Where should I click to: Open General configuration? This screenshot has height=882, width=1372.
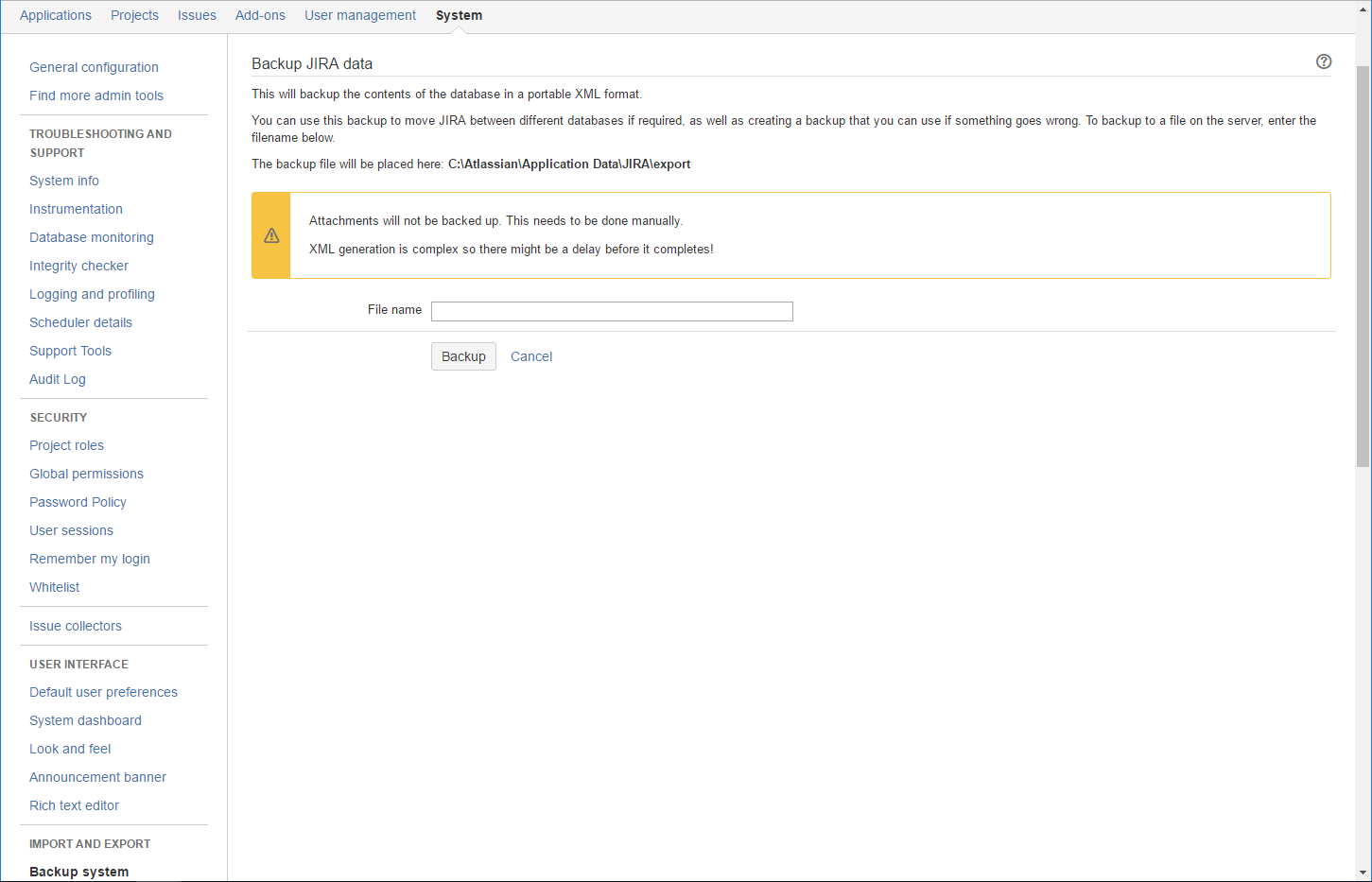[94, 67]
